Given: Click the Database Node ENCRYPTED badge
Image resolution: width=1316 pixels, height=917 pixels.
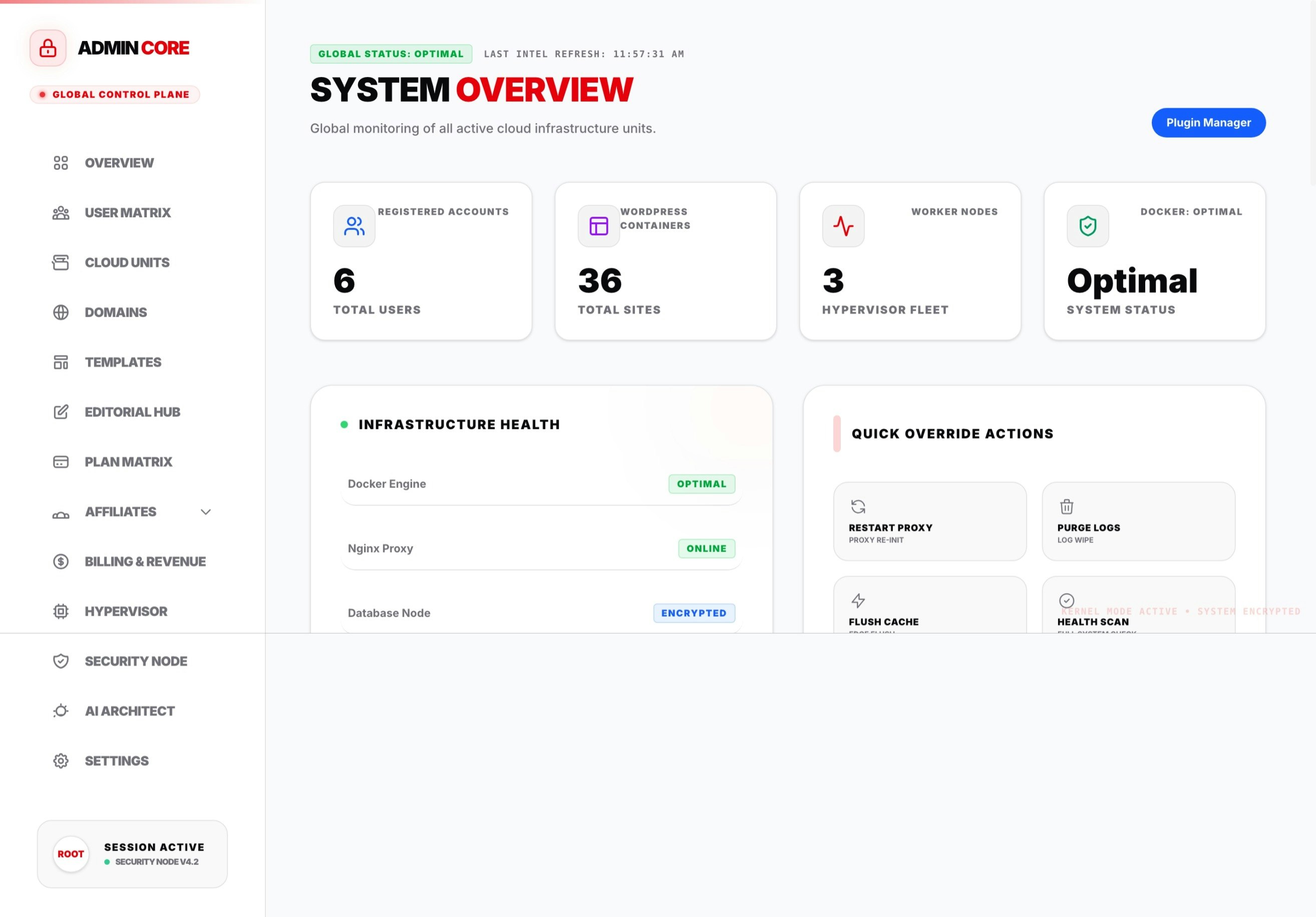Looking at the screenshot, I should click(x=694, y=613).
